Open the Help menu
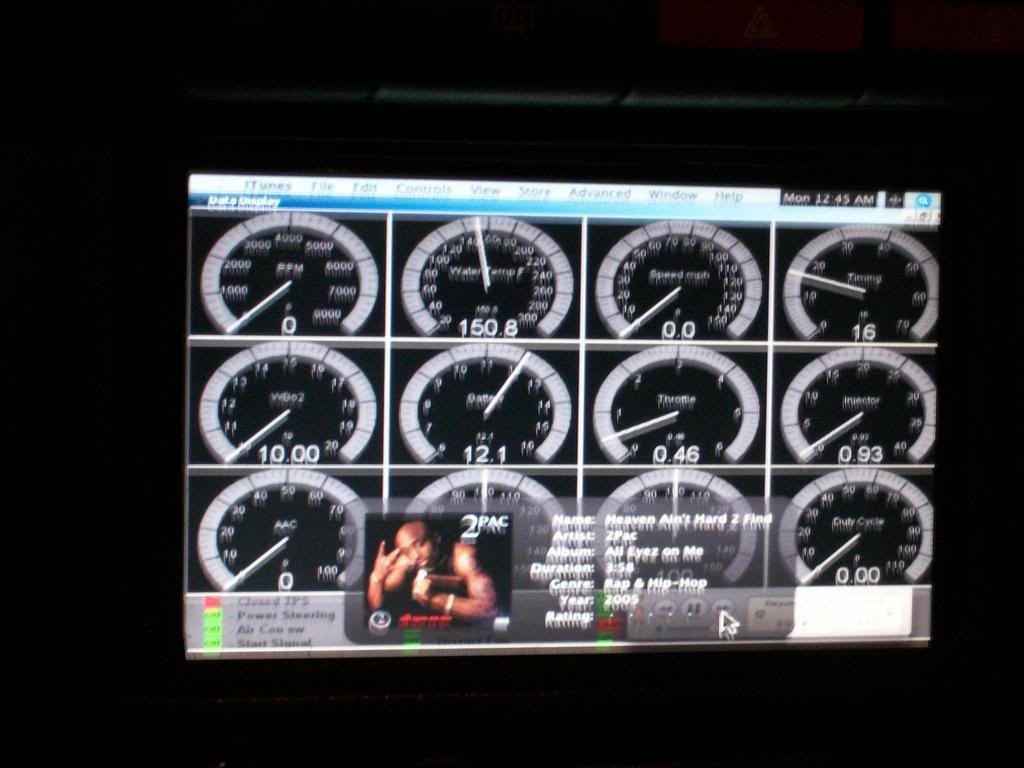 (x=728, y=196)
